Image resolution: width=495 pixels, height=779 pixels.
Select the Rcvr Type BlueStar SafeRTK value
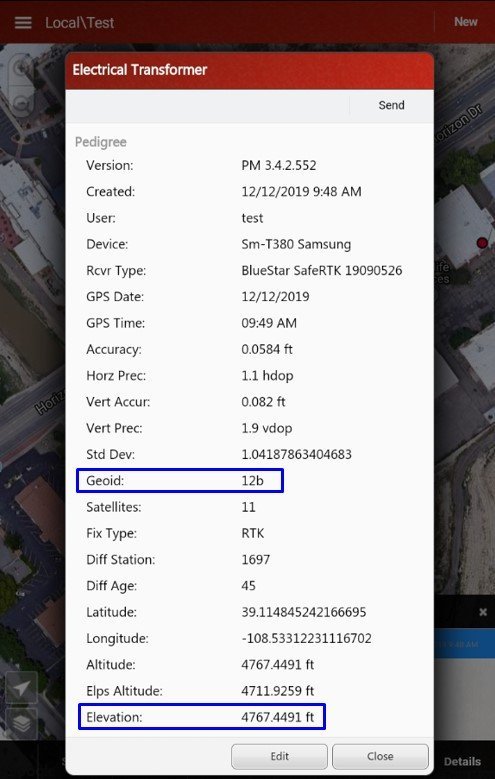point(322,271)
